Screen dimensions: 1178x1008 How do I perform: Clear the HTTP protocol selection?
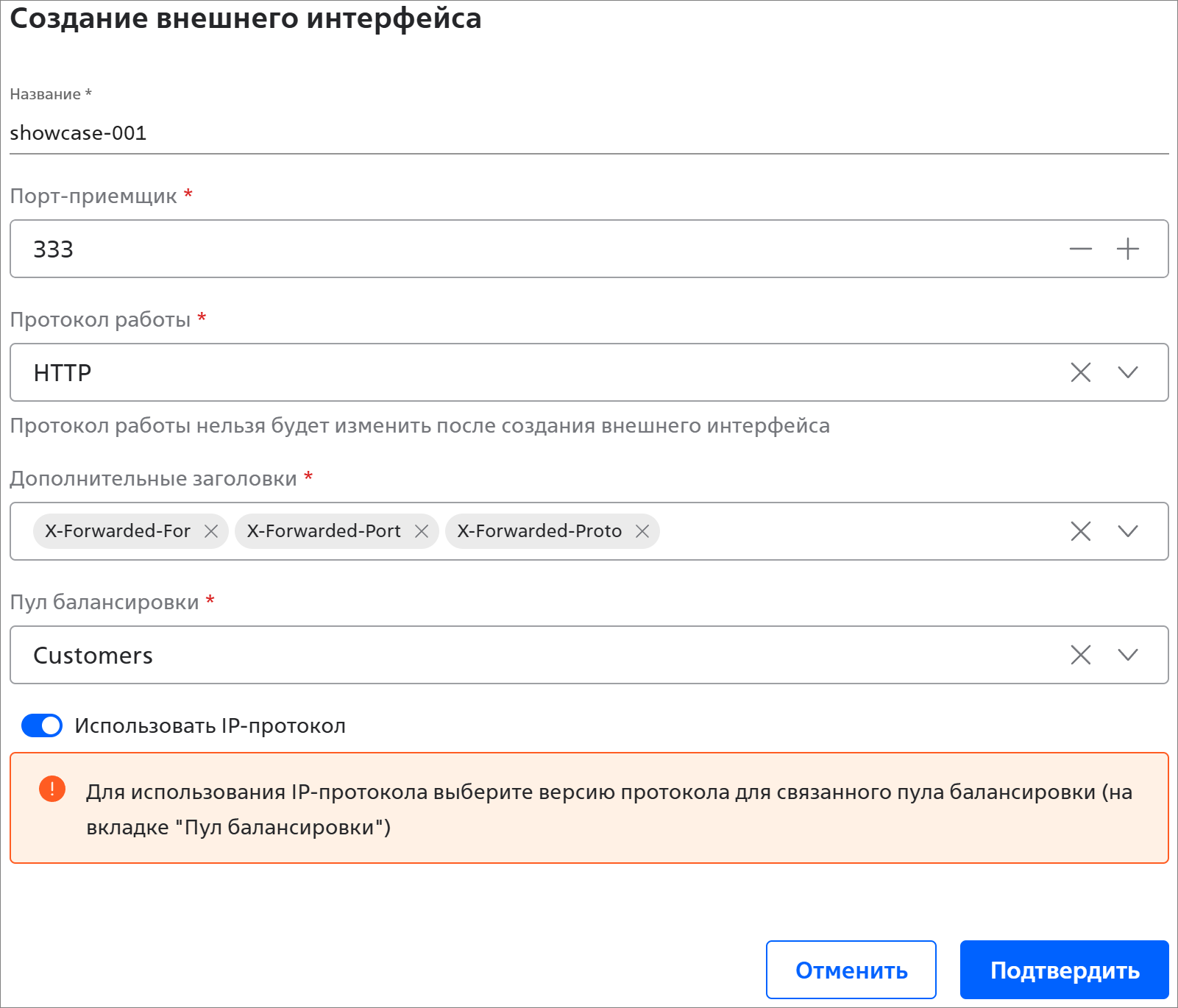point(1080,372)
